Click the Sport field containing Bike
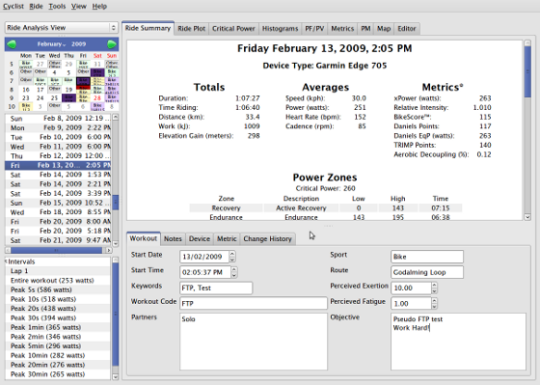Viewport: 540px width, 385px height. [427, 257]
